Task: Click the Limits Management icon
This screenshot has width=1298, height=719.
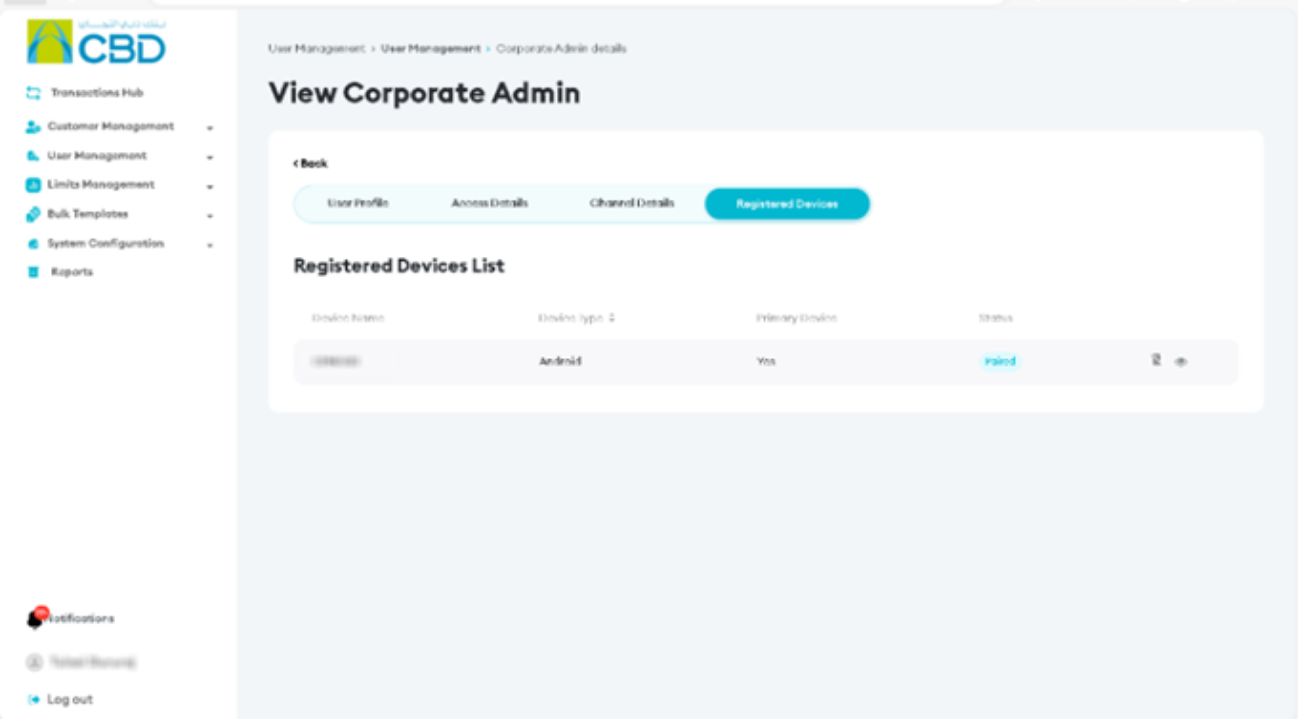Action: 33,185
